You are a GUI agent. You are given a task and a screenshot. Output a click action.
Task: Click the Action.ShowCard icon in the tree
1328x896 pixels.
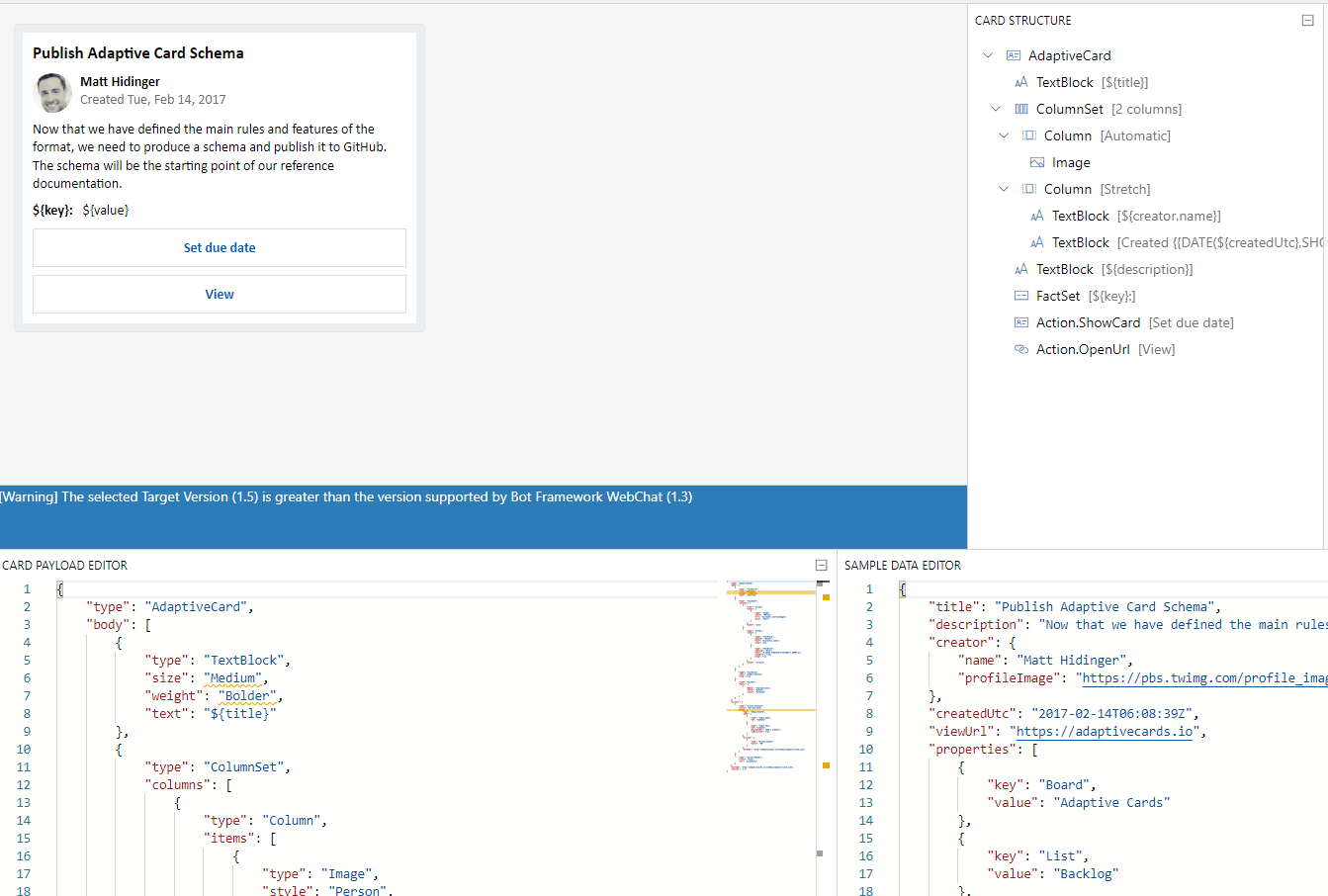click(1021, 322)
